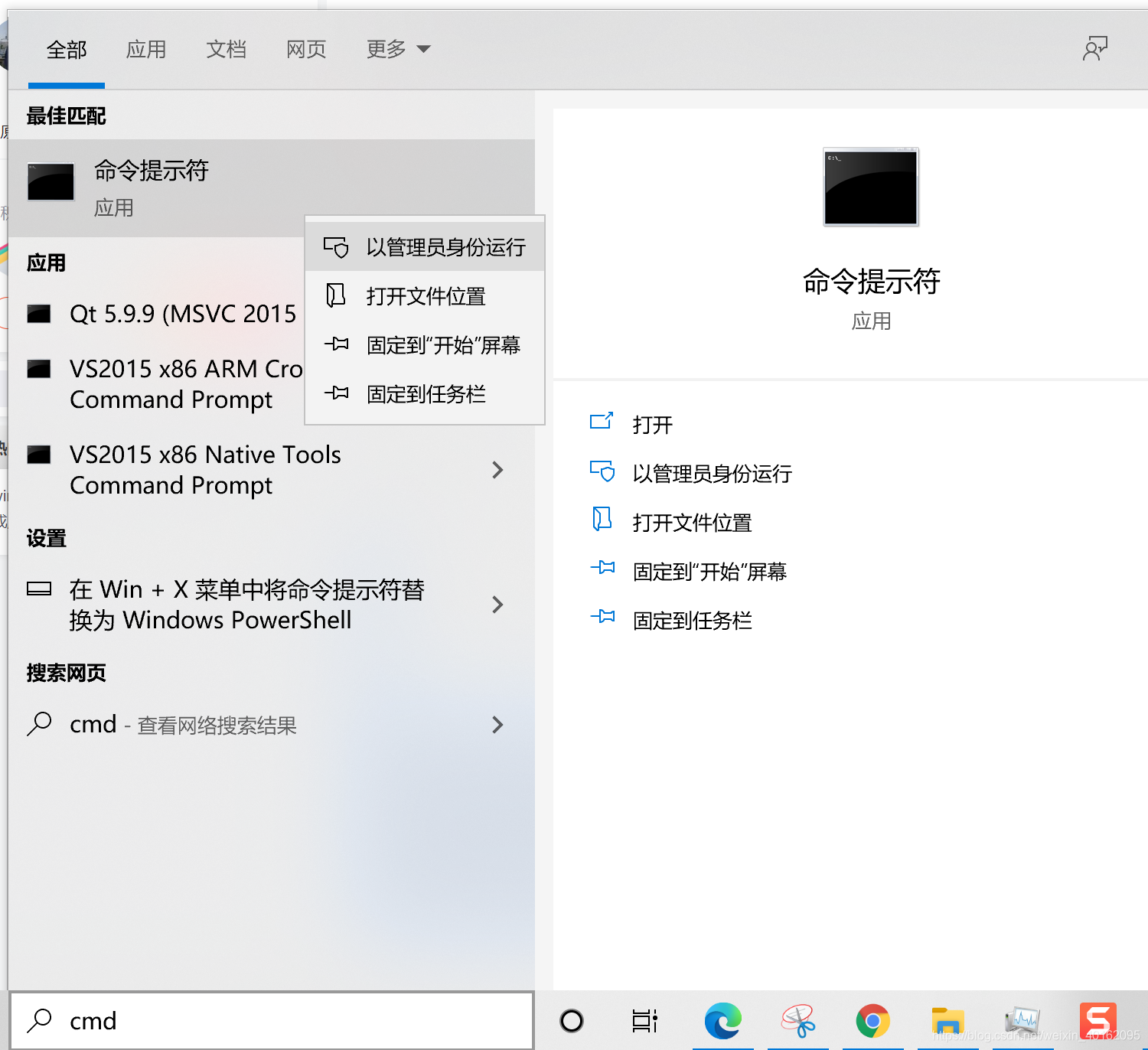Expand the Win + X setting chevron arrow
Image resolution: width=1148 pixels, height=1050 pixels.
pyautogui.click(x=497, y=605)
